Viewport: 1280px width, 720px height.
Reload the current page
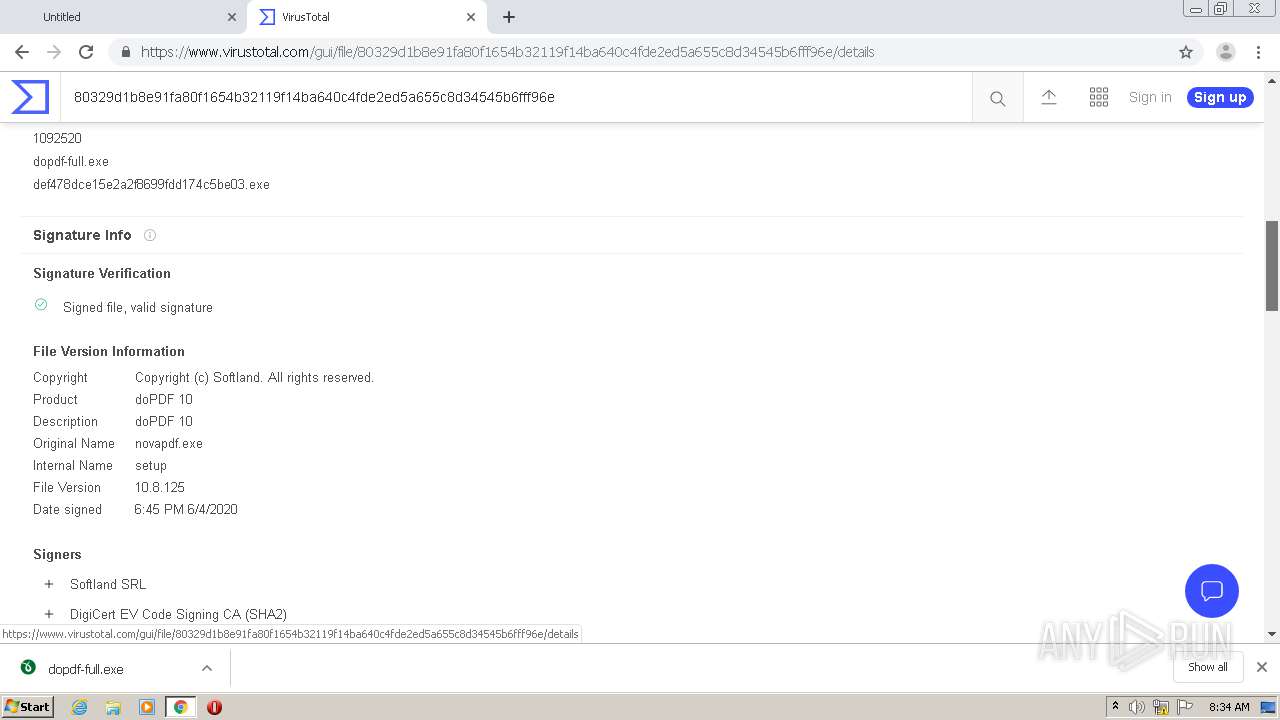click(x=86, y=52)
